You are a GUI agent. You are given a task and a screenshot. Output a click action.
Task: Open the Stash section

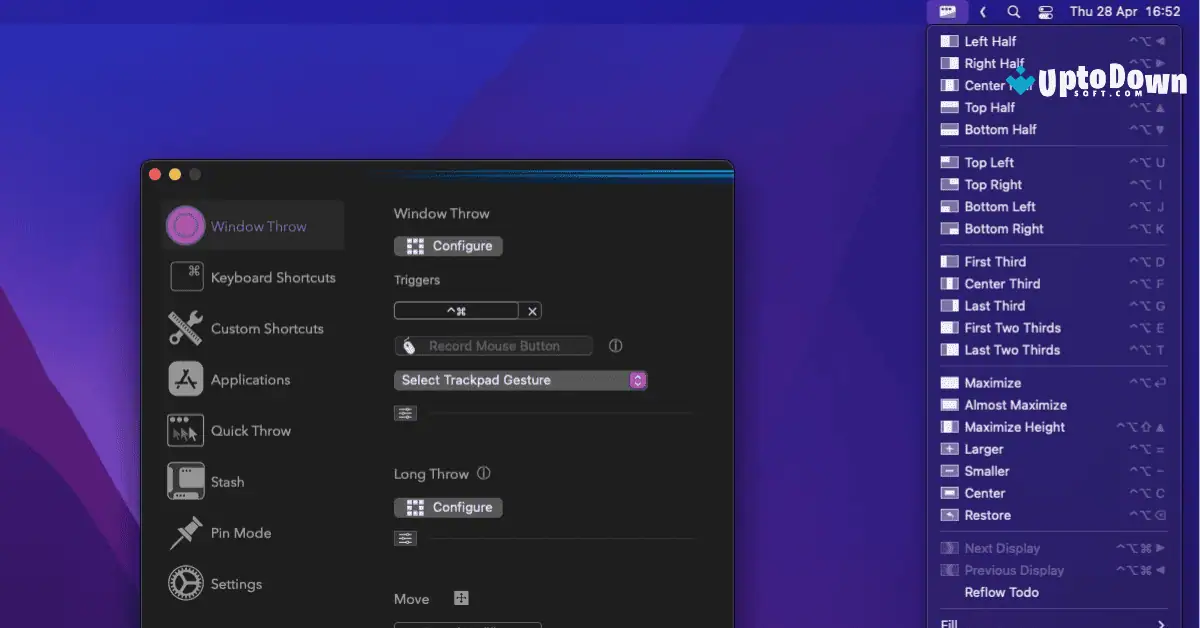(186, 481)
